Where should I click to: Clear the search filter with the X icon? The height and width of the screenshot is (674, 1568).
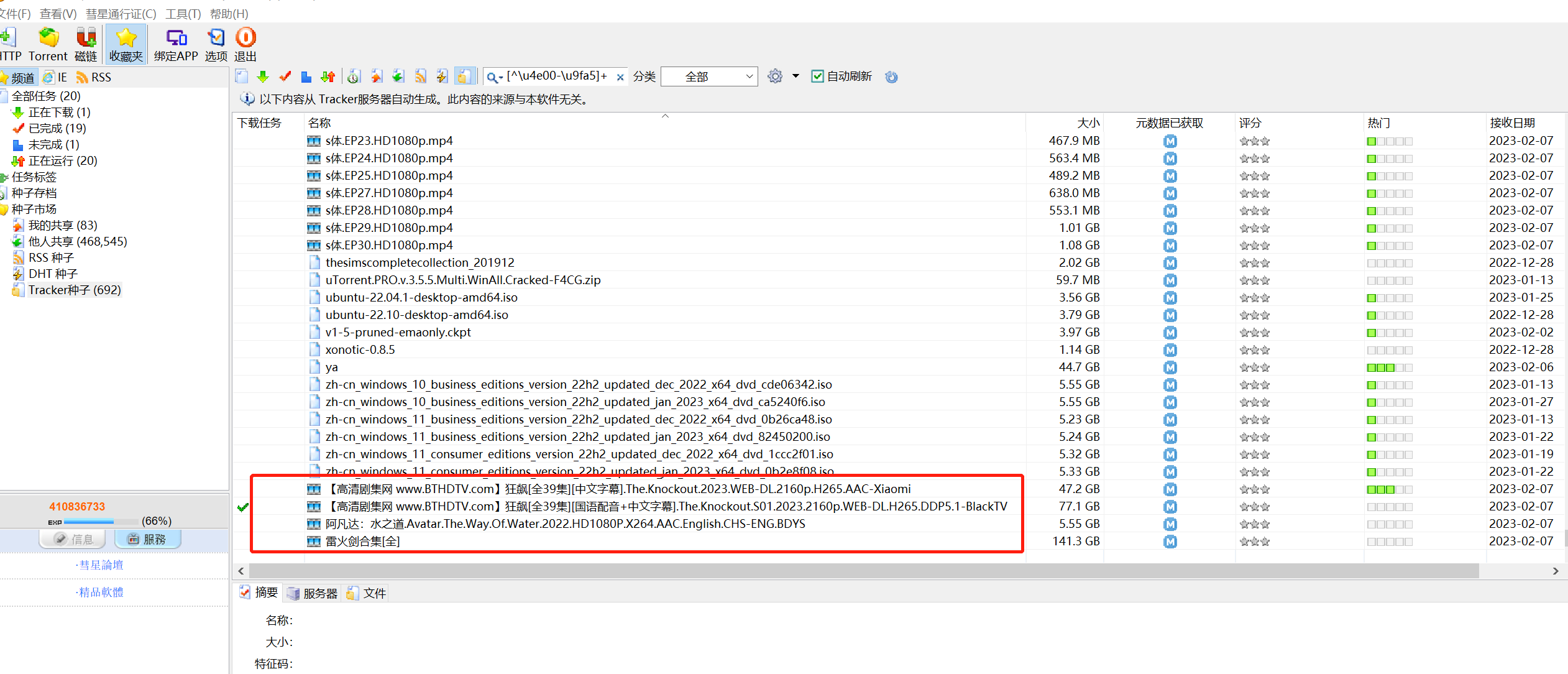620,77
